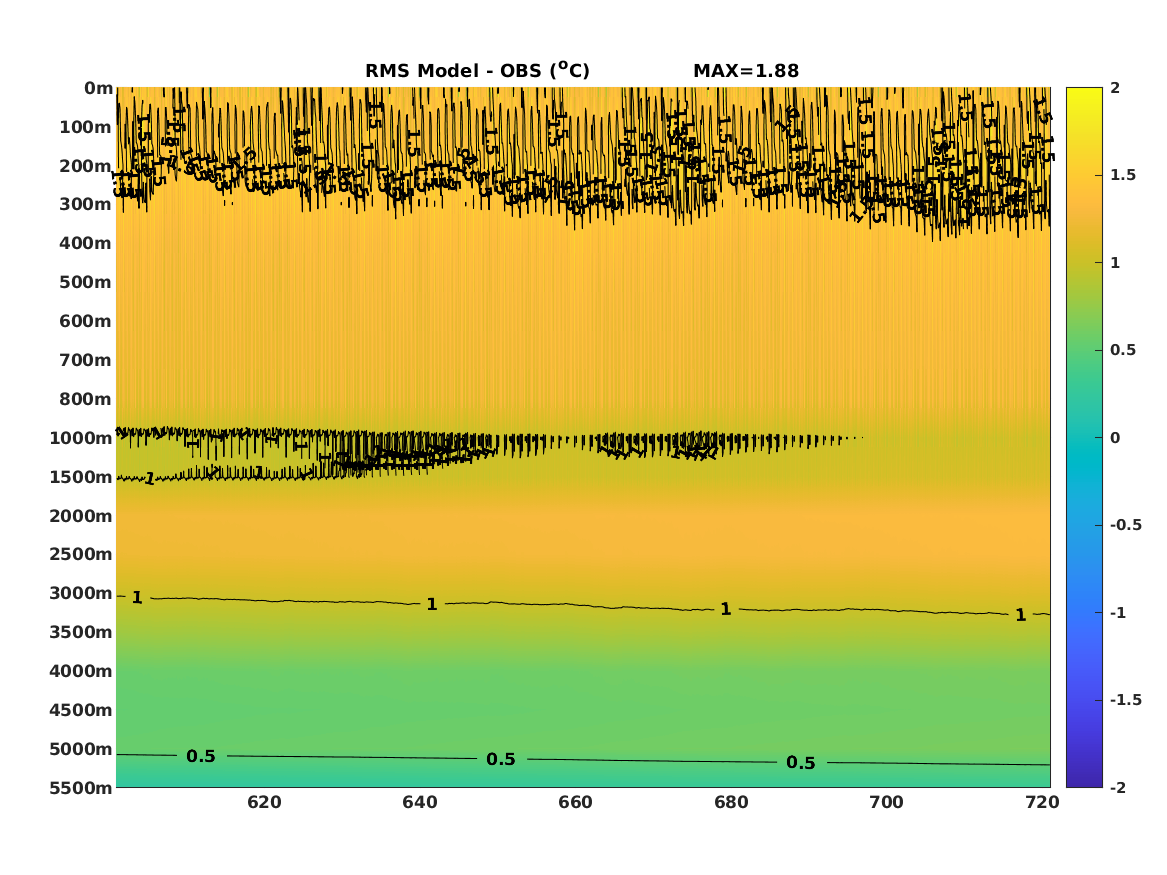Click the colorbar tick label '-1'

point(1118,612)
